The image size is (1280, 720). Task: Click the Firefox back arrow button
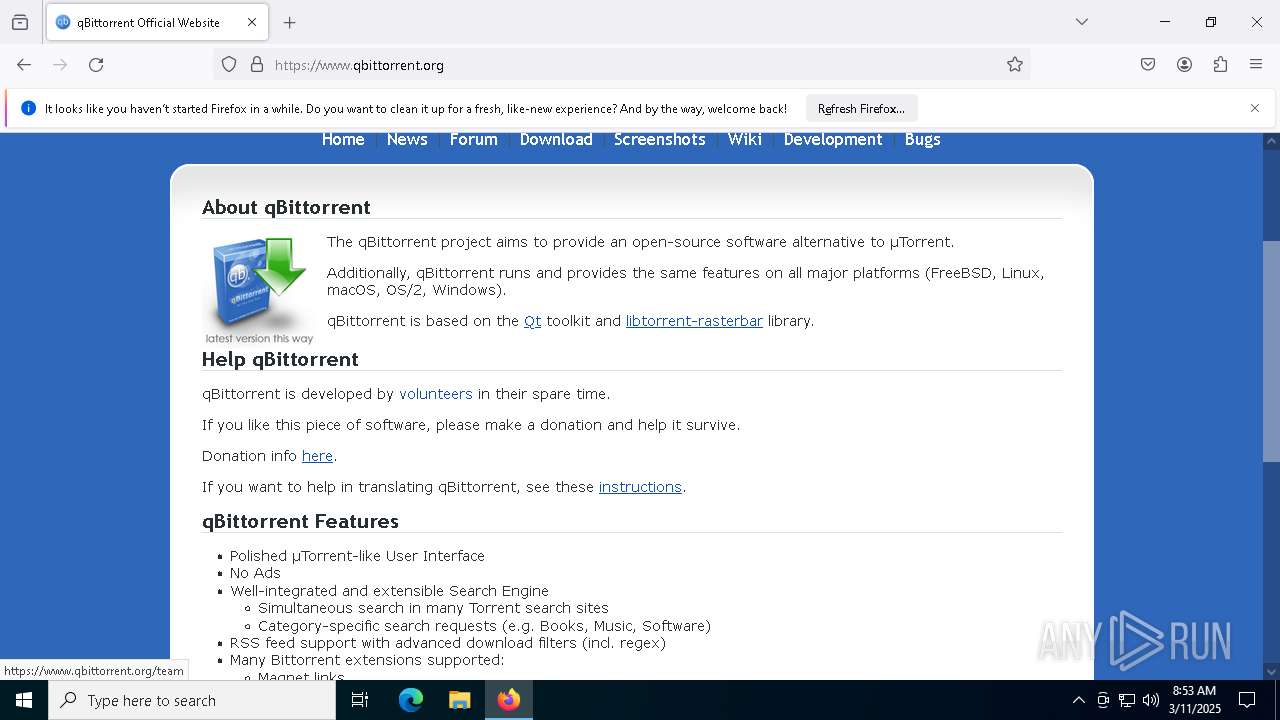(x=24, y=65)
